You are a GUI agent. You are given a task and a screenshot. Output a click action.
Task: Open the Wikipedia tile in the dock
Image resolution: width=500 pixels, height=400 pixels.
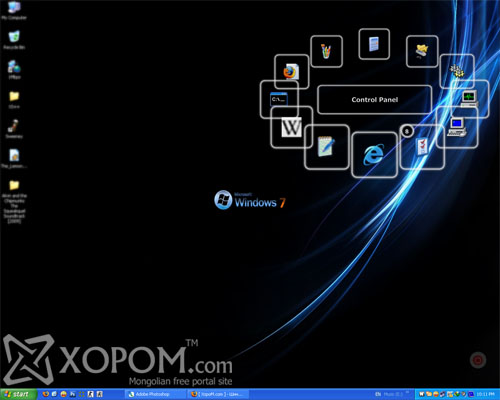(x=291, y=127)
